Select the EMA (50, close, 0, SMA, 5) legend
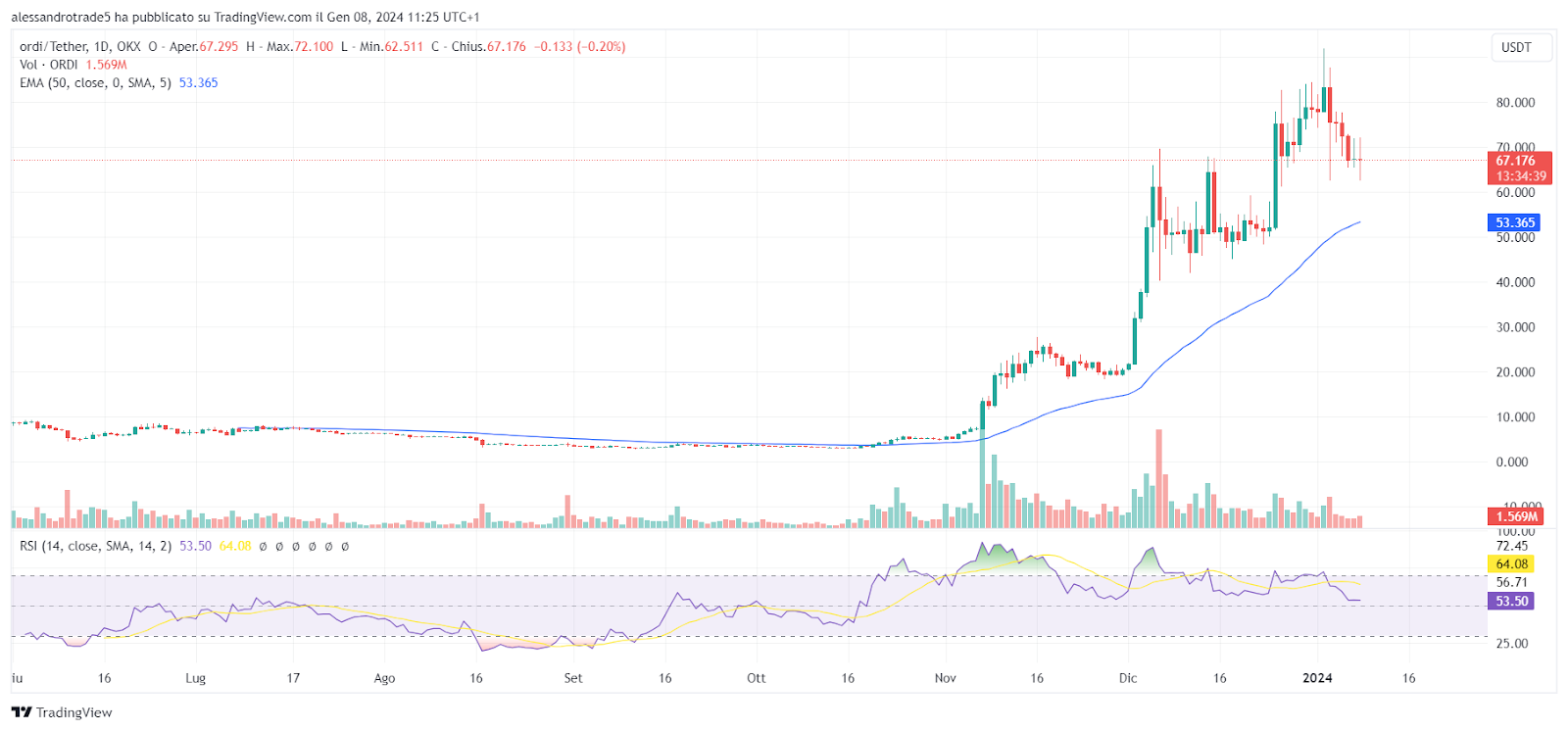The width and height of the screenshot is (1568, 731). coord(95,83)
